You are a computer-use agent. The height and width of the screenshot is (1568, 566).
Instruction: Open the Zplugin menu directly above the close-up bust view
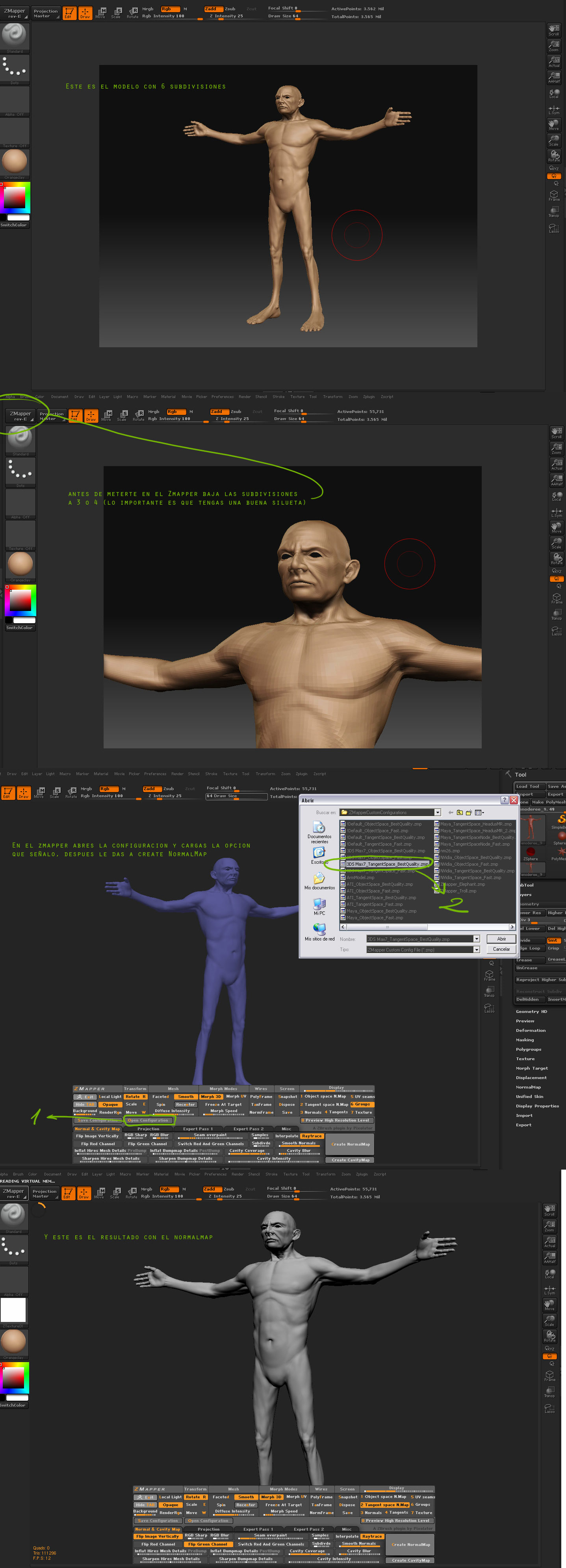click(x=369, y=397)
